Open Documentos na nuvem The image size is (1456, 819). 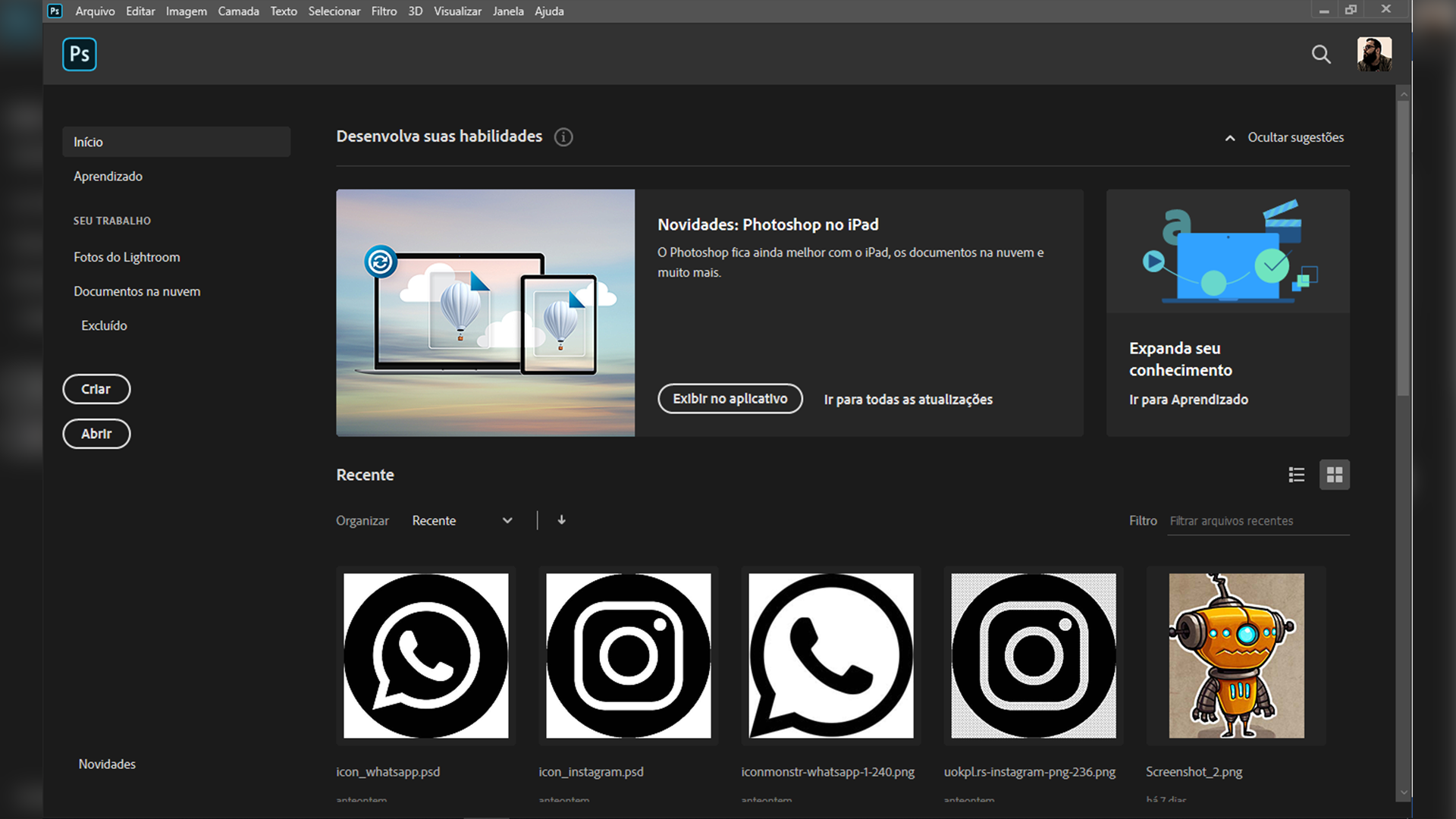pos(136,291)
